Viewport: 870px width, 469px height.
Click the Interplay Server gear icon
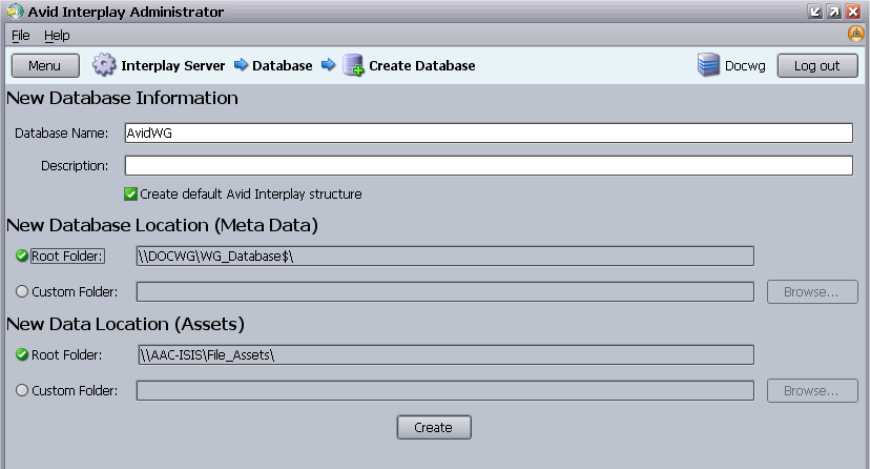pos(104,66)
